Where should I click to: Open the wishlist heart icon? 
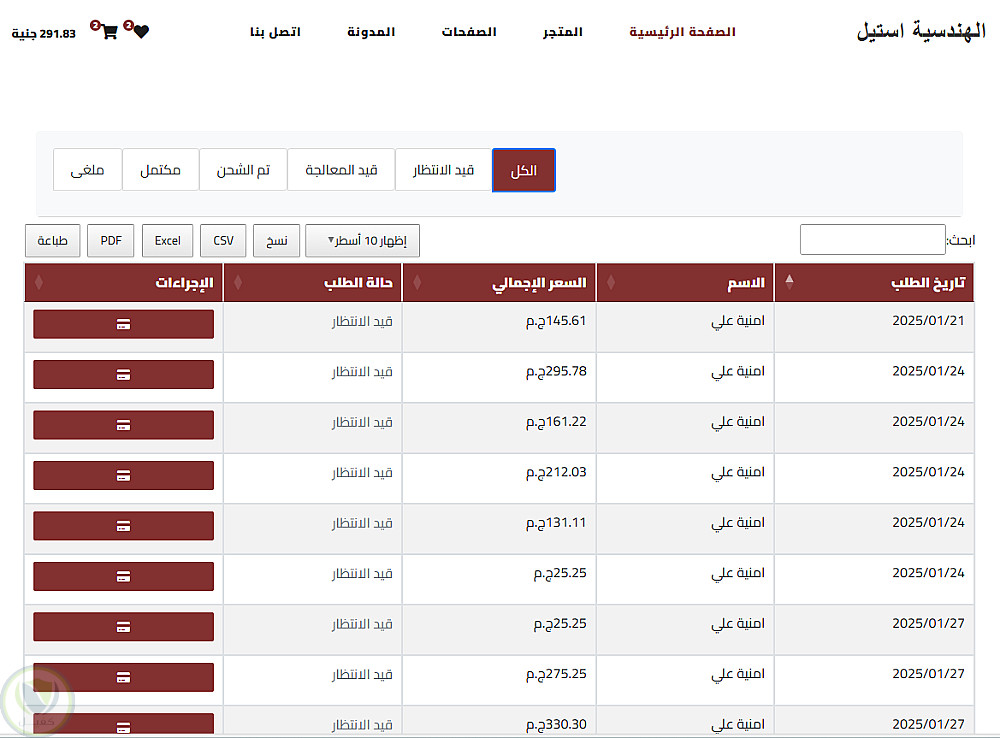[x=141, y=31]
